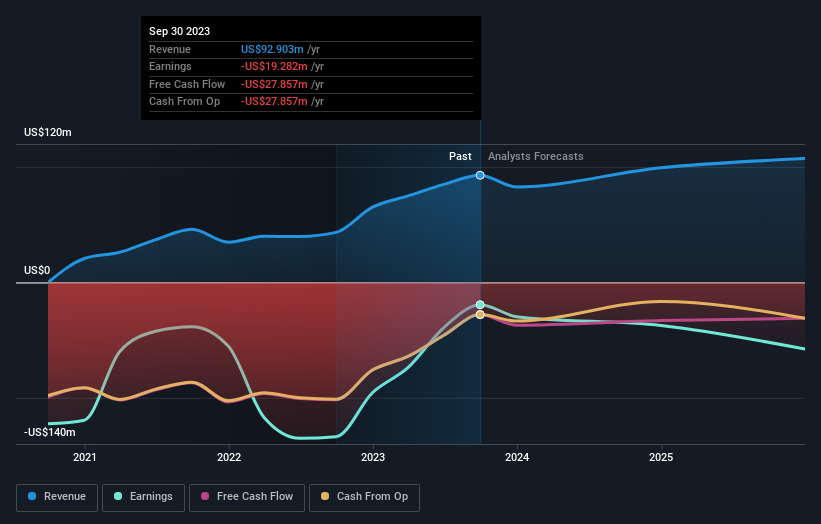Click the 2021 x-axis label
This screenshot has height=524, width=821.
coord(85,458)
